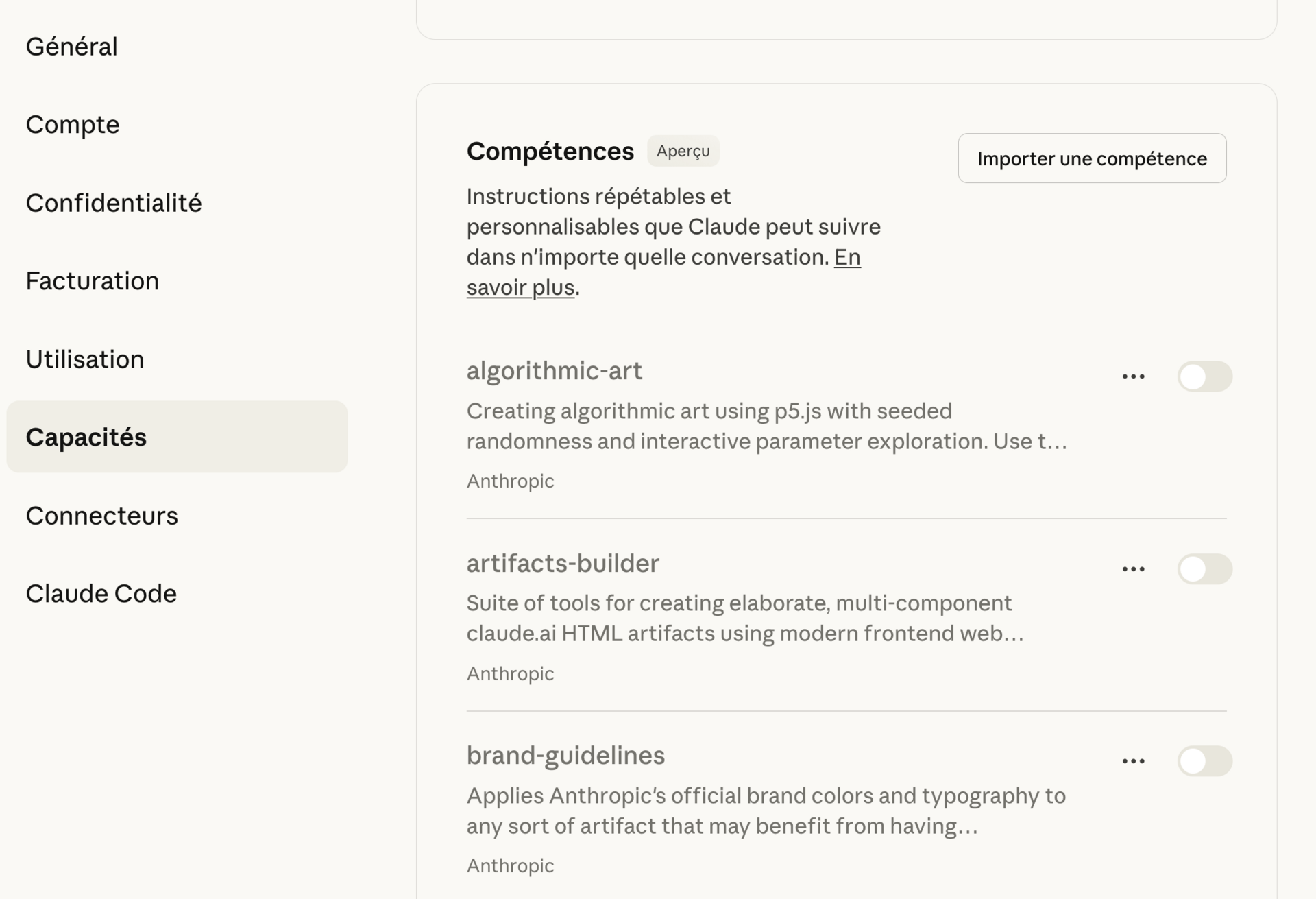Open the Général settings section
Image resolution: width=1316 pixels, height=899 pixels.
coord(72,47)
